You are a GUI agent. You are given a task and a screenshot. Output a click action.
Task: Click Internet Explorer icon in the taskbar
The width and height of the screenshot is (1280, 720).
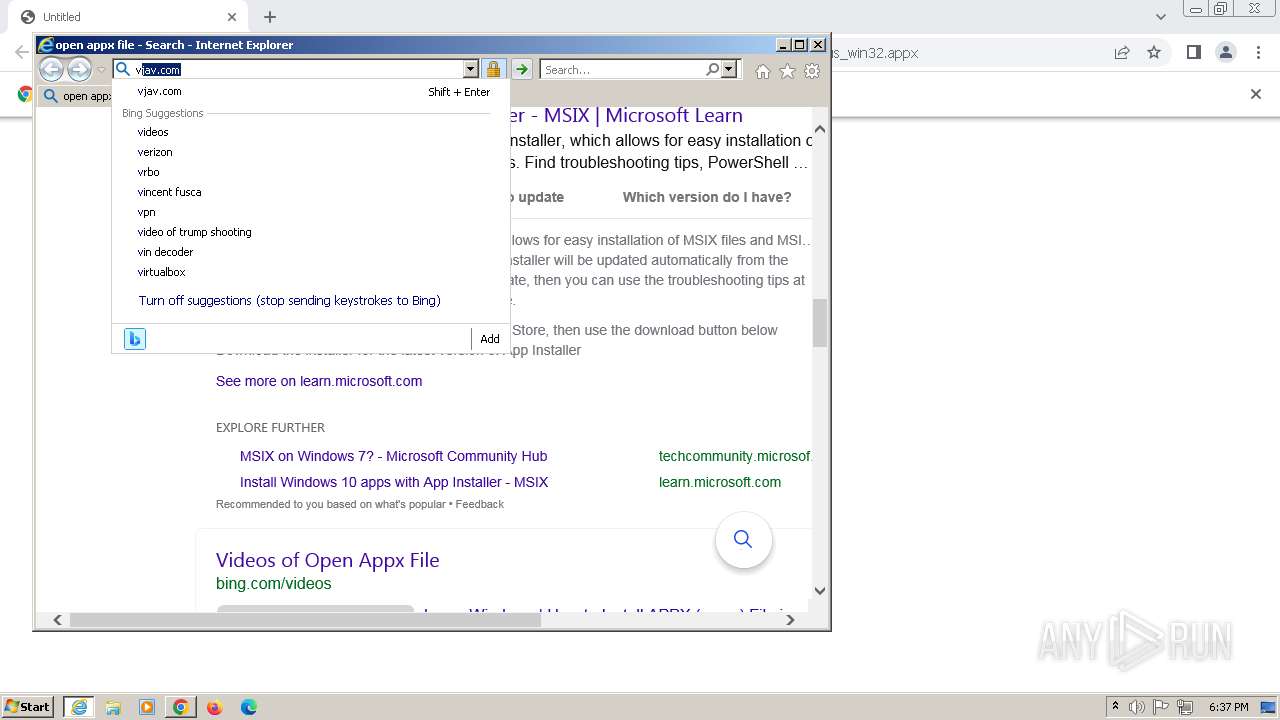tap(79, 707)
